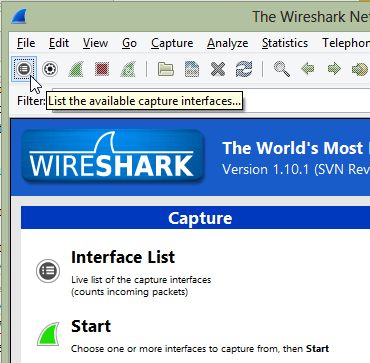Click the Wireshark logo banner
370x363 pixels.
(112, 156)
